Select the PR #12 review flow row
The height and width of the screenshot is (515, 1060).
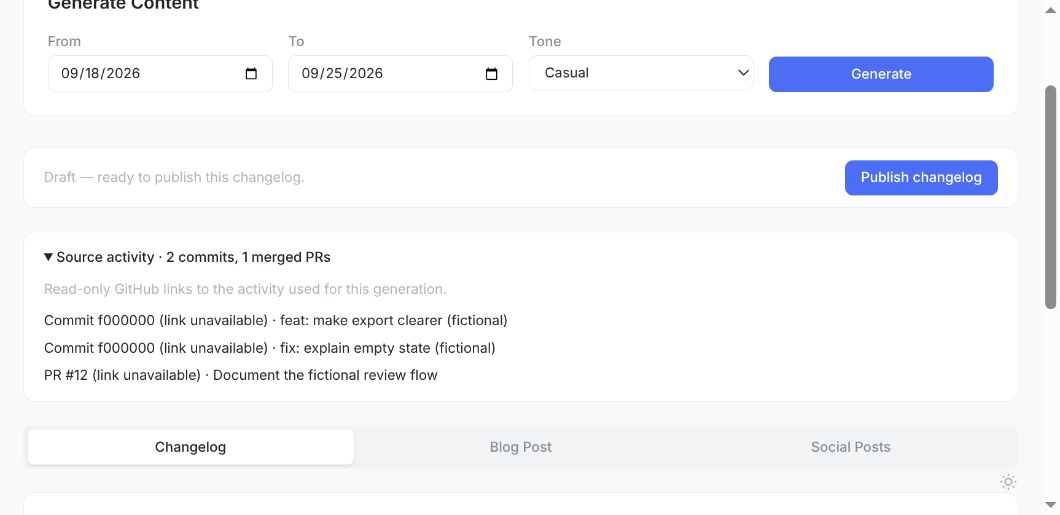point(241,375)
